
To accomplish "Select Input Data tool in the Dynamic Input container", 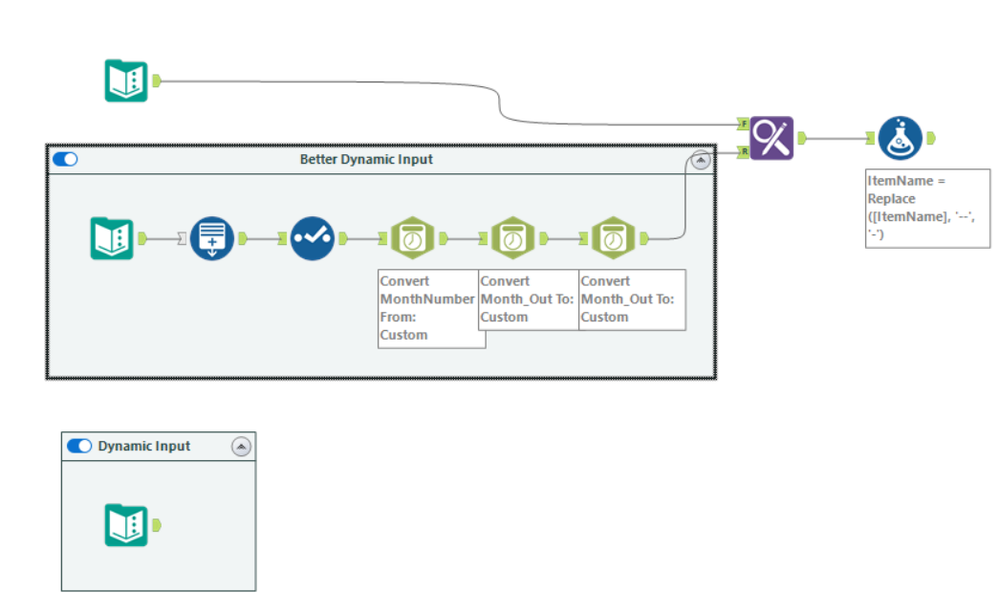I will pyautogui.click(x=126, y=525).
